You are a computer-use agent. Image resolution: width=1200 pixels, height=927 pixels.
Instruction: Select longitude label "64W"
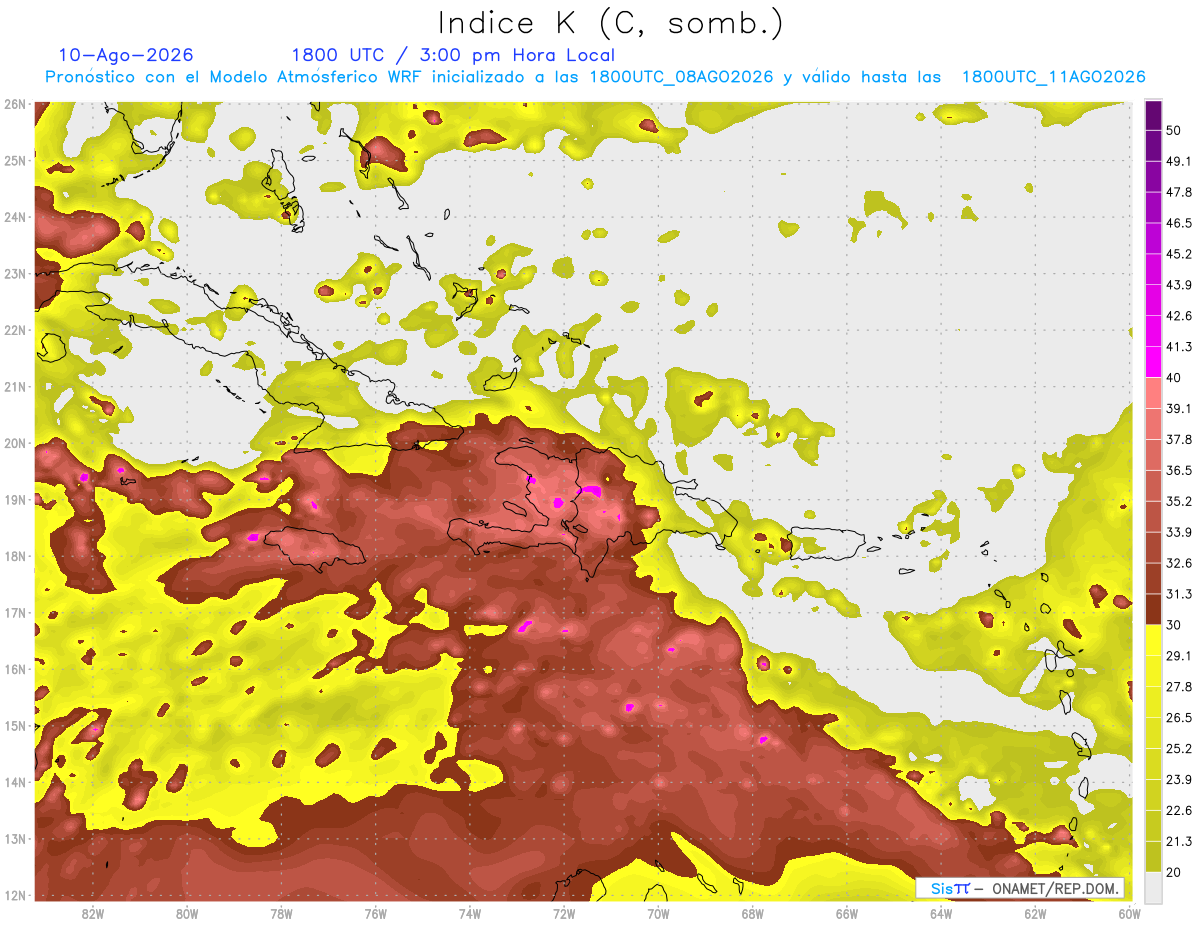[x=941, y=914]
